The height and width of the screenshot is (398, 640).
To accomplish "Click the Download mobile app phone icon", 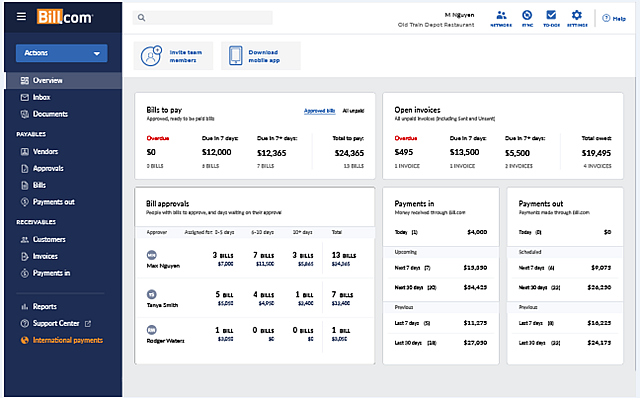I will (236, 56).
